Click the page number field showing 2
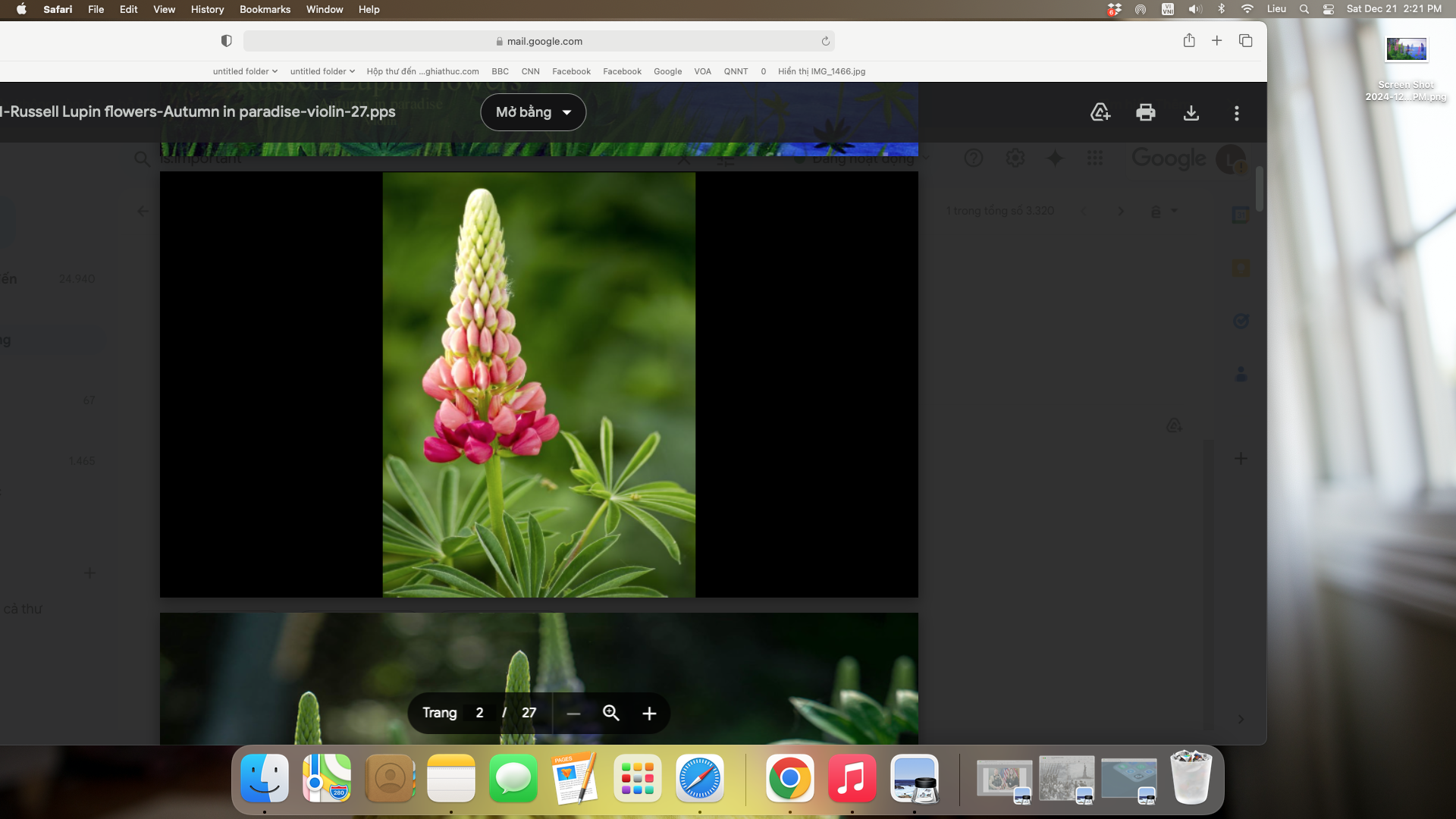Image resolution: width=1456 pixels, height=819 pixels. point(479,713)
